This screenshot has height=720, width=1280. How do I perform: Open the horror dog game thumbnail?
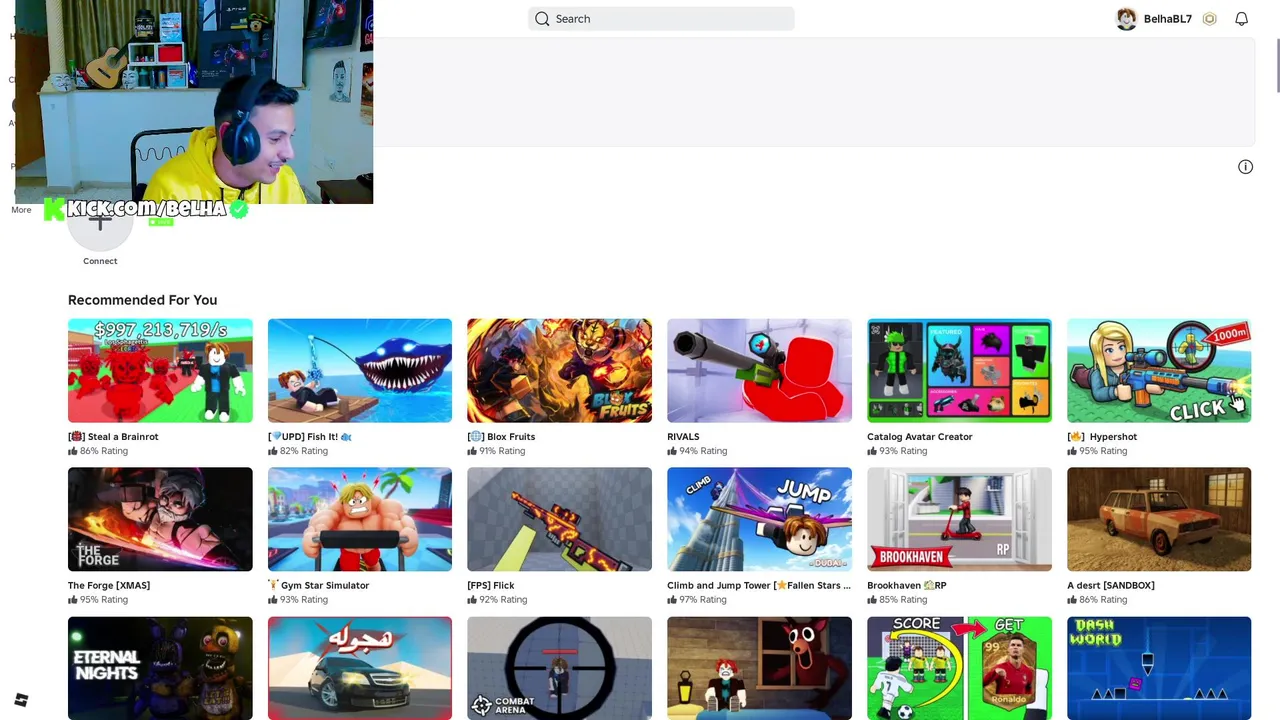click(x=759, y=668)
